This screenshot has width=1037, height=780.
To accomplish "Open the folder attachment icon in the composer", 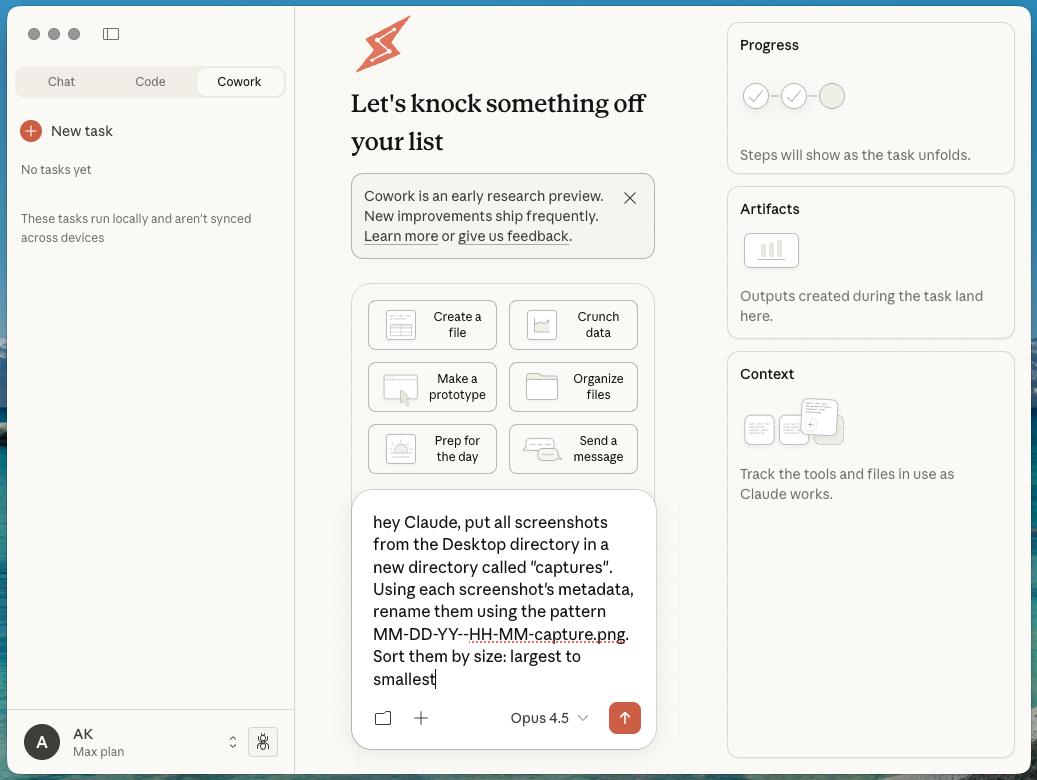I will [383, 718].
